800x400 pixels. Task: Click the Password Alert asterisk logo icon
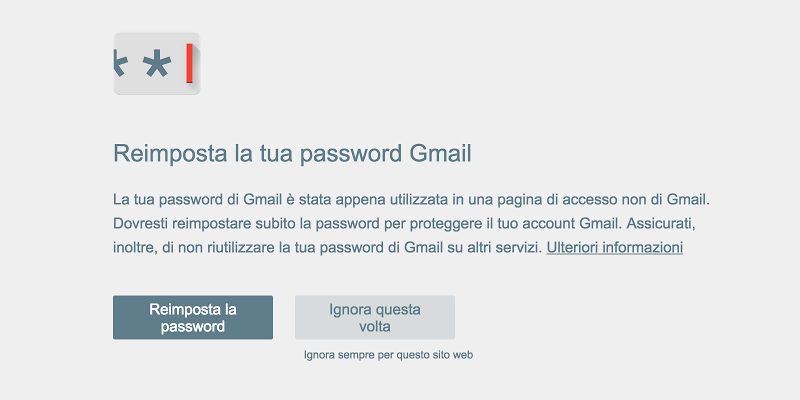click(157, 63)
